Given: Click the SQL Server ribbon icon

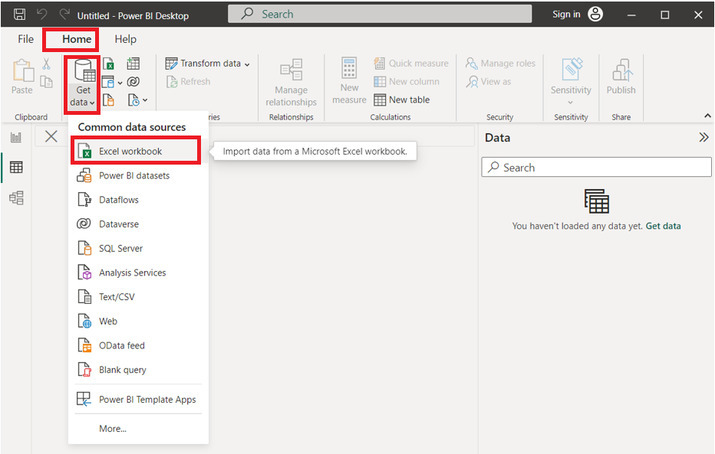Looking at the screenshot, I should [108, 100].
